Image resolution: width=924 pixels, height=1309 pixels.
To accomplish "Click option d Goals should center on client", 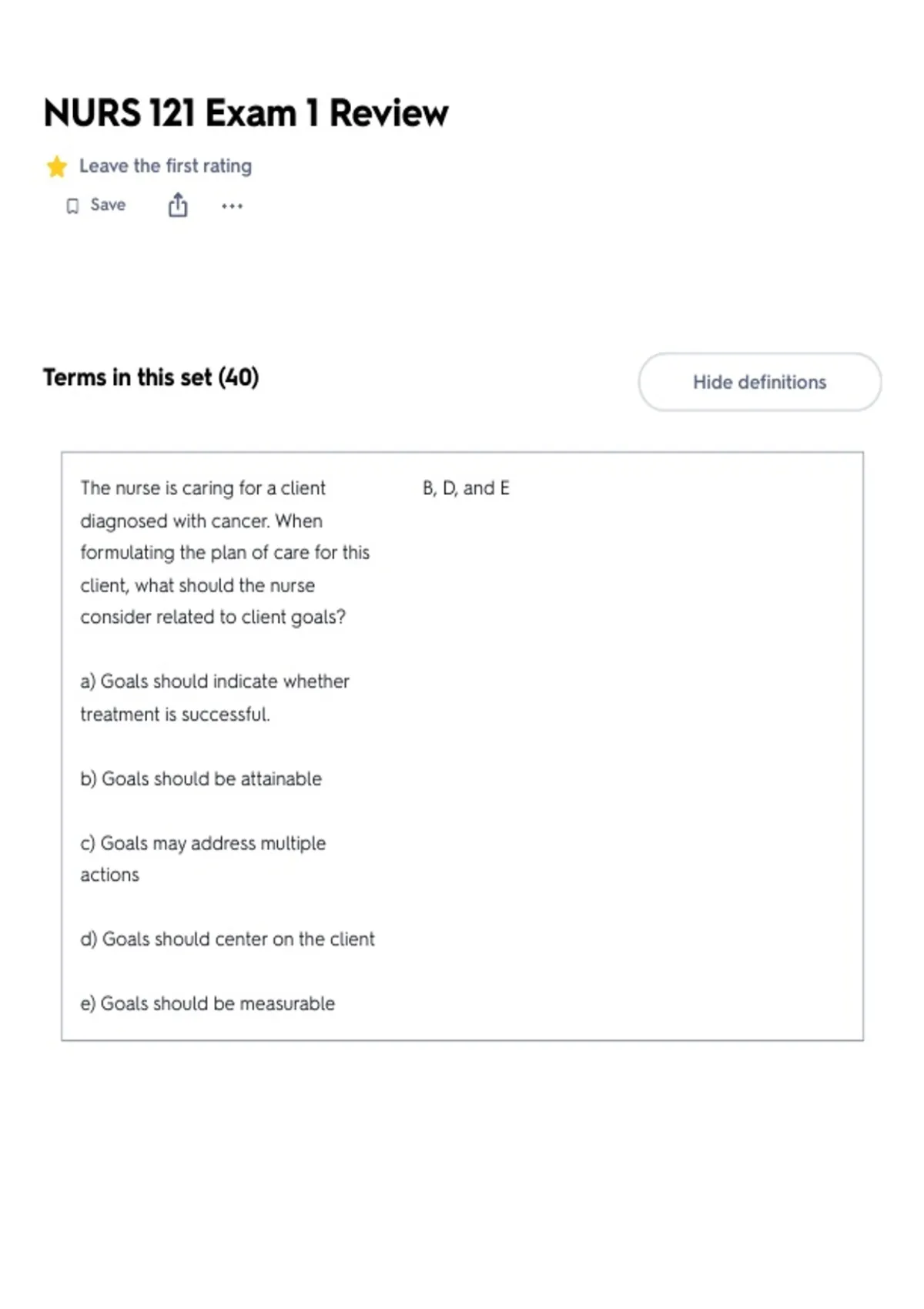I will (227, 939).
